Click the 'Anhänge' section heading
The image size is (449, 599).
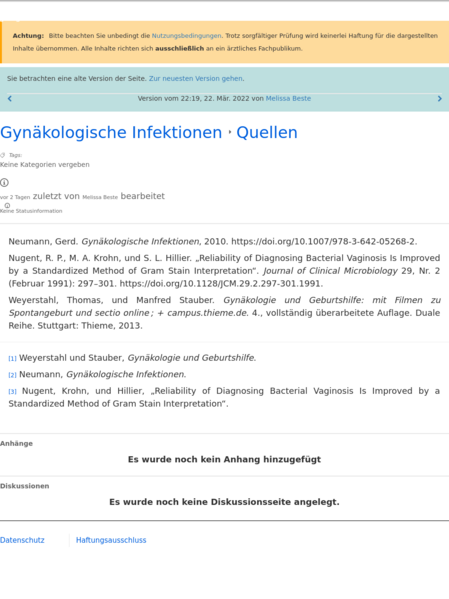pyautogui.click(x=16, y=444)
